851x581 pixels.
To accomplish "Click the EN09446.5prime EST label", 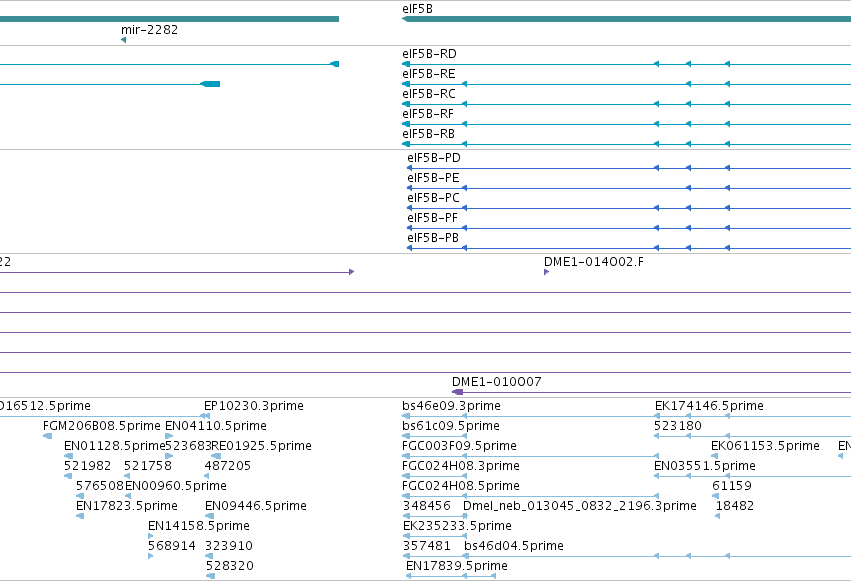I will coord(256,506).
